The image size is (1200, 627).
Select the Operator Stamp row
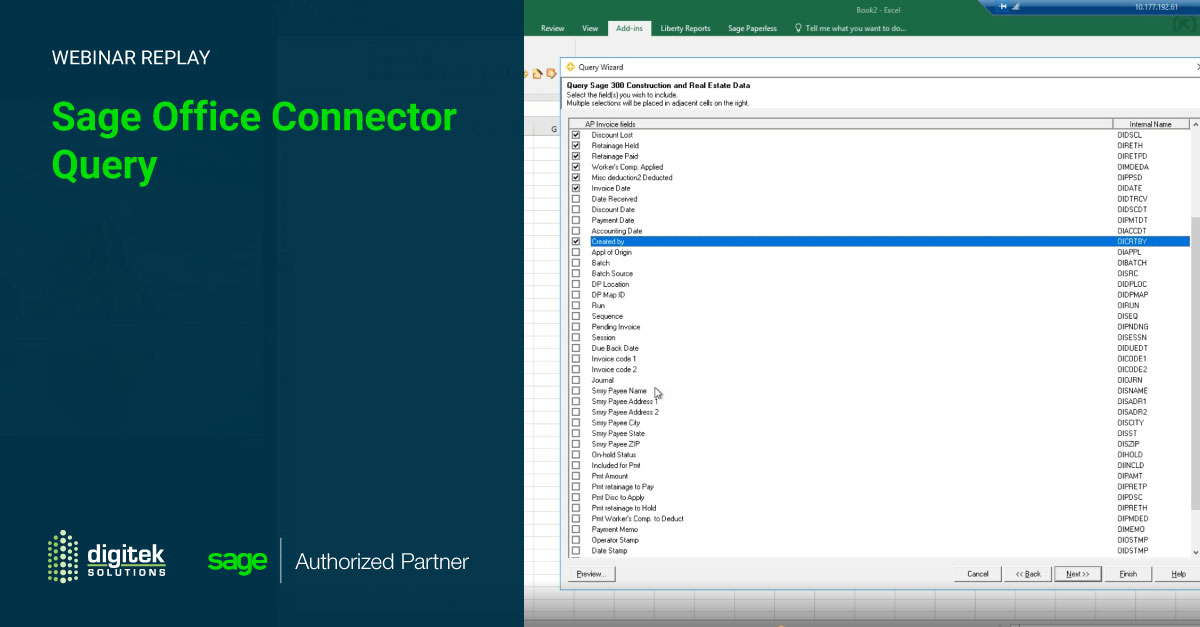pyautogui.click(x=880, y=540)
